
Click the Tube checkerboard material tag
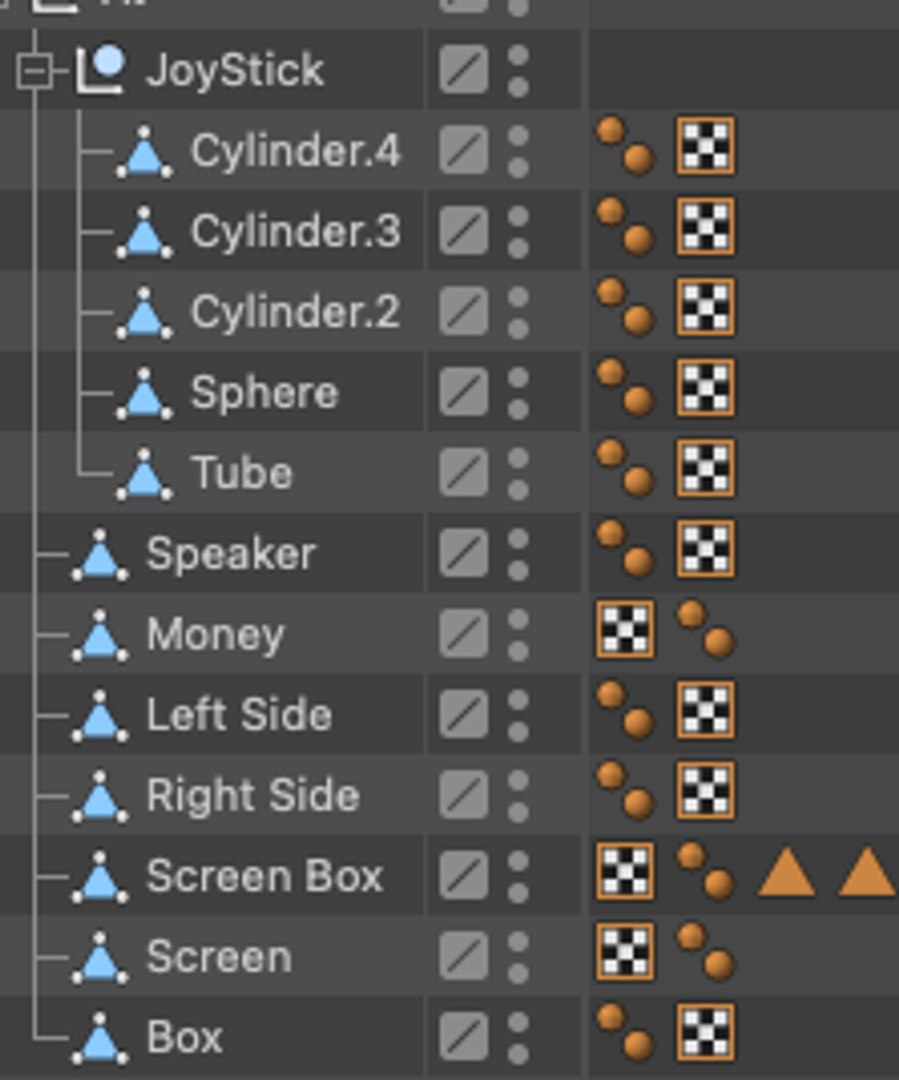[x=706, y=469]
